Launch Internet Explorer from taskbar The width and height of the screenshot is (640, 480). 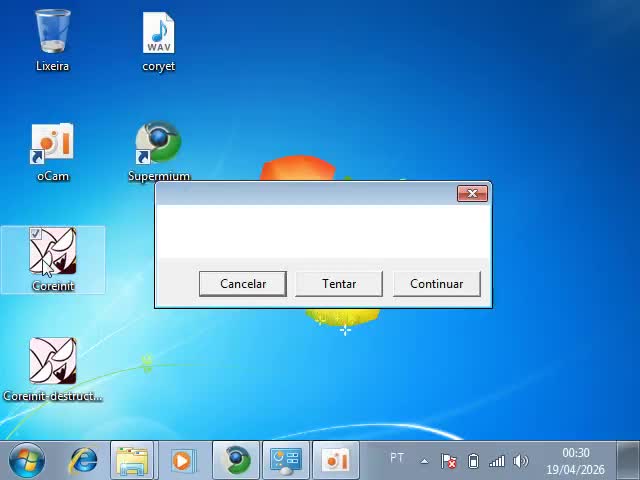(x=83, y=460)
